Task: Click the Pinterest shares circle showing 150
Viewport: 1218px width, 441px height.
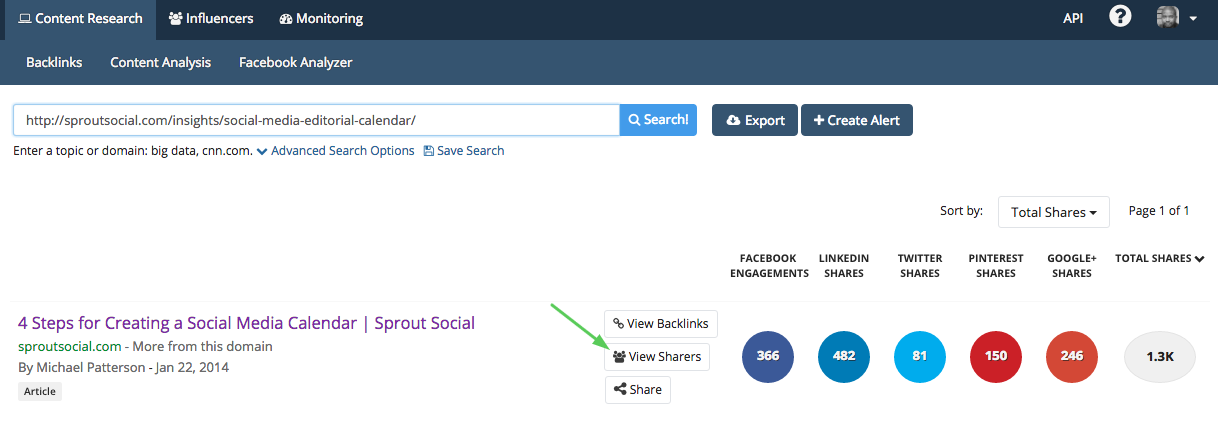Action: [x=996, y=357]
